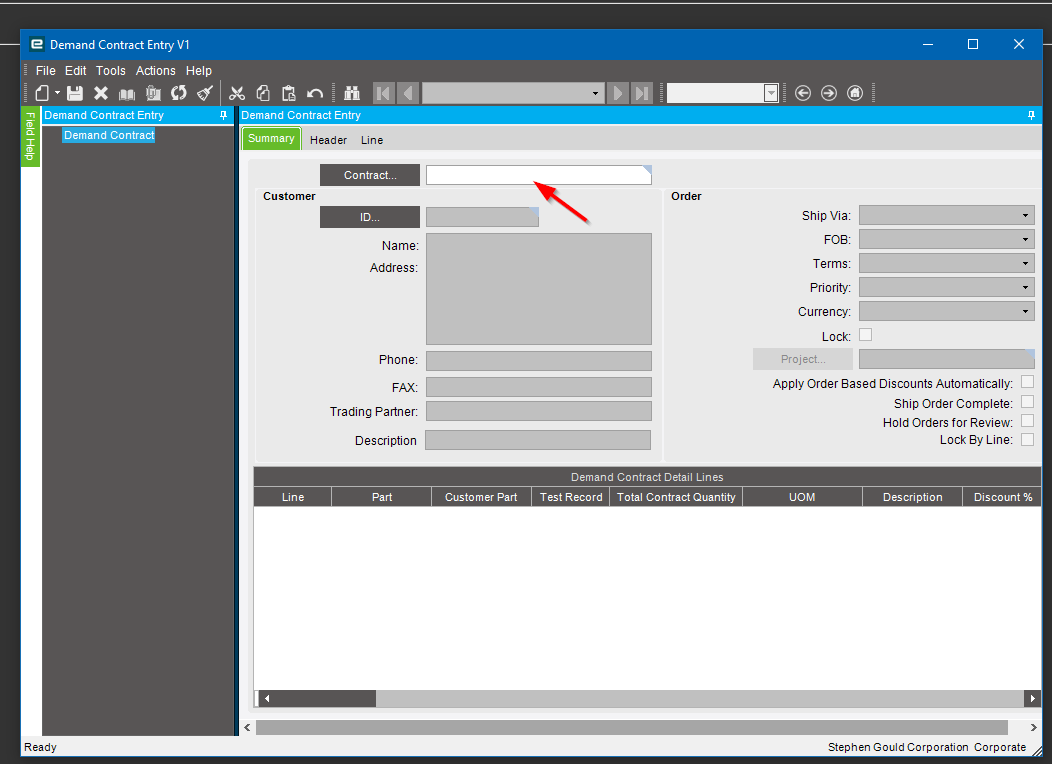Click the customer ID... button
Screen dimensions: 1052x764
[x=370, y=217]
